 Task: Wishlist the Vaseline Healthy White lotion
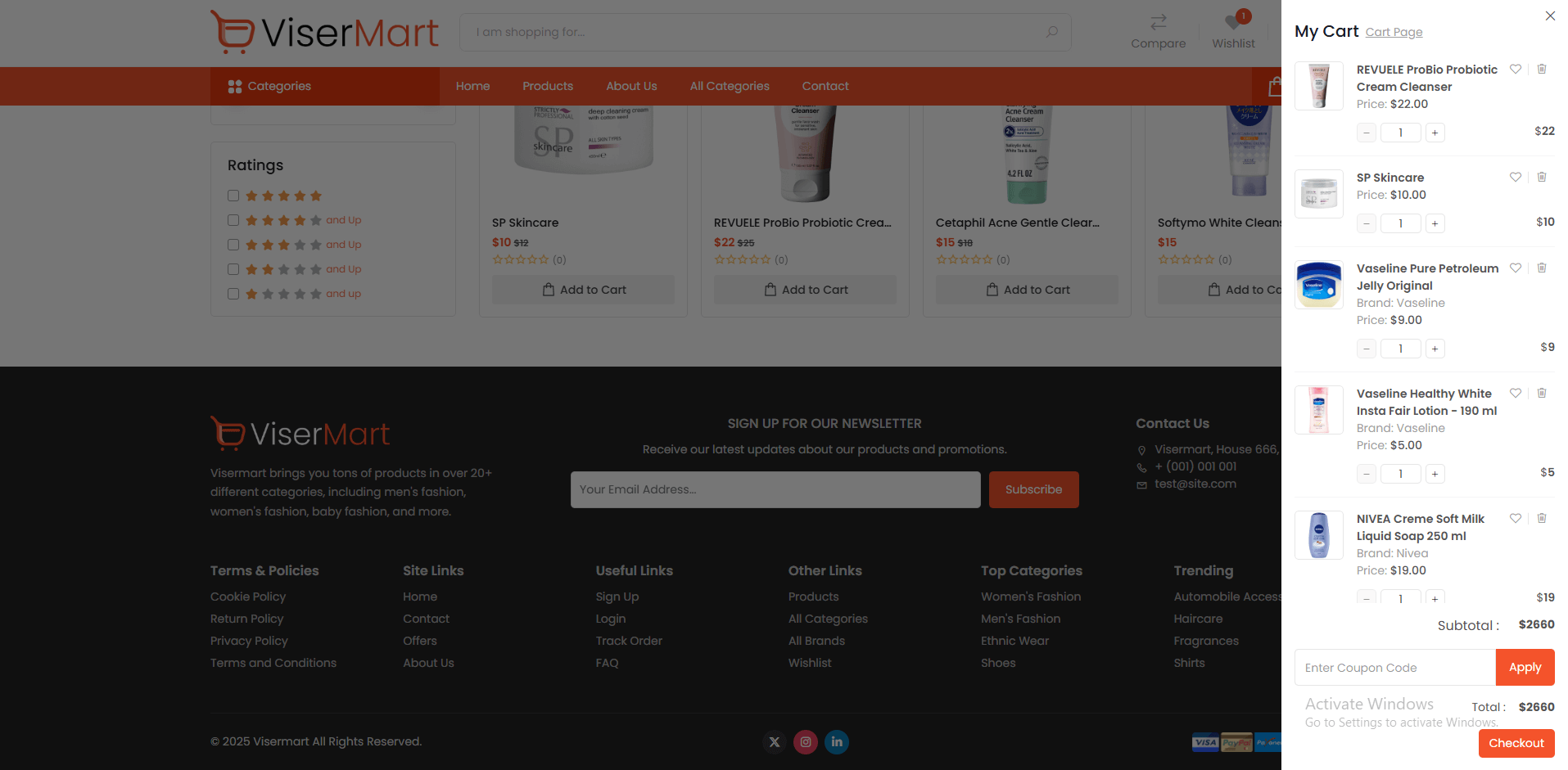pos(1516,394)
